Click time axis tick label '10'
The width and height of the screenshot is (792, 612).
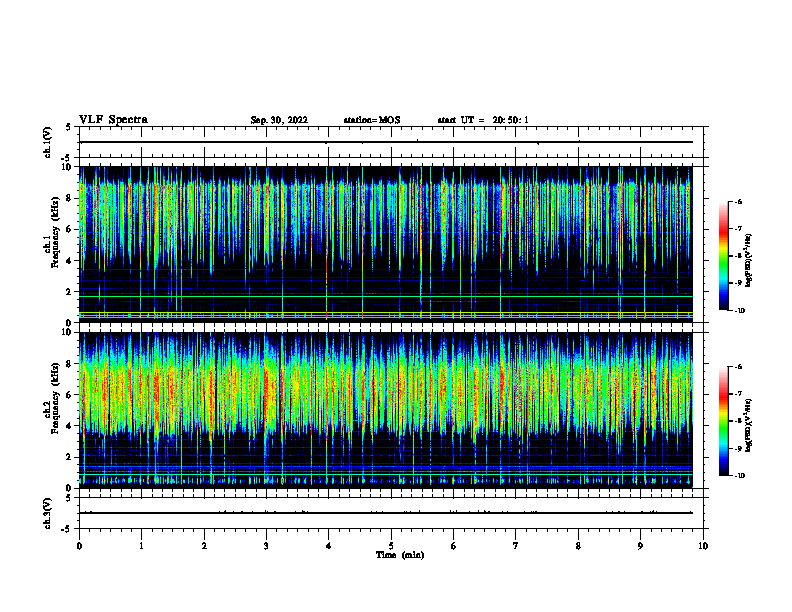pos(703,546)
